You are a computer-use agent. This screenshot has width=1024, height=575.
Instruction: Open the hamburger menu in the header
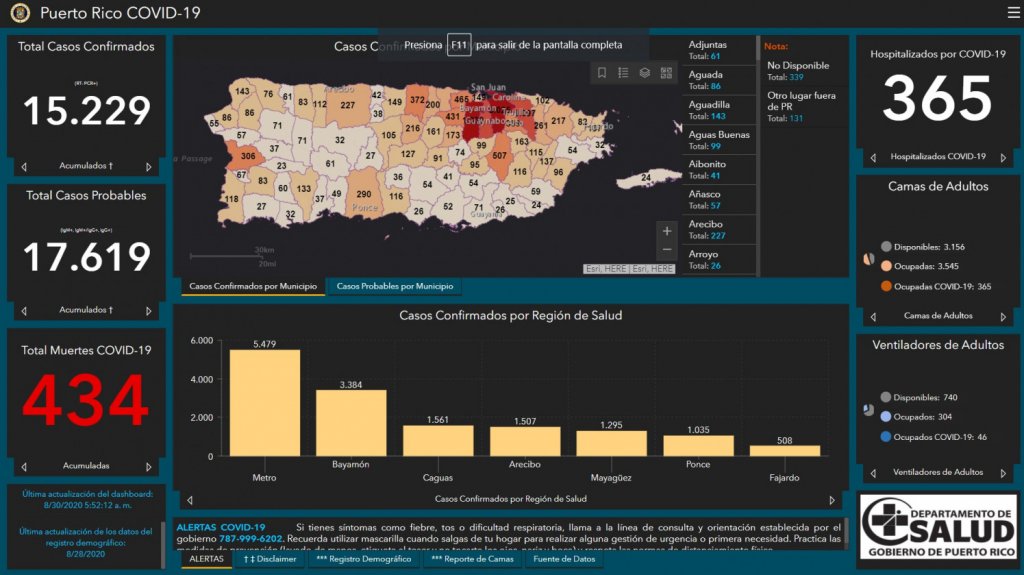coord(1013,13)
